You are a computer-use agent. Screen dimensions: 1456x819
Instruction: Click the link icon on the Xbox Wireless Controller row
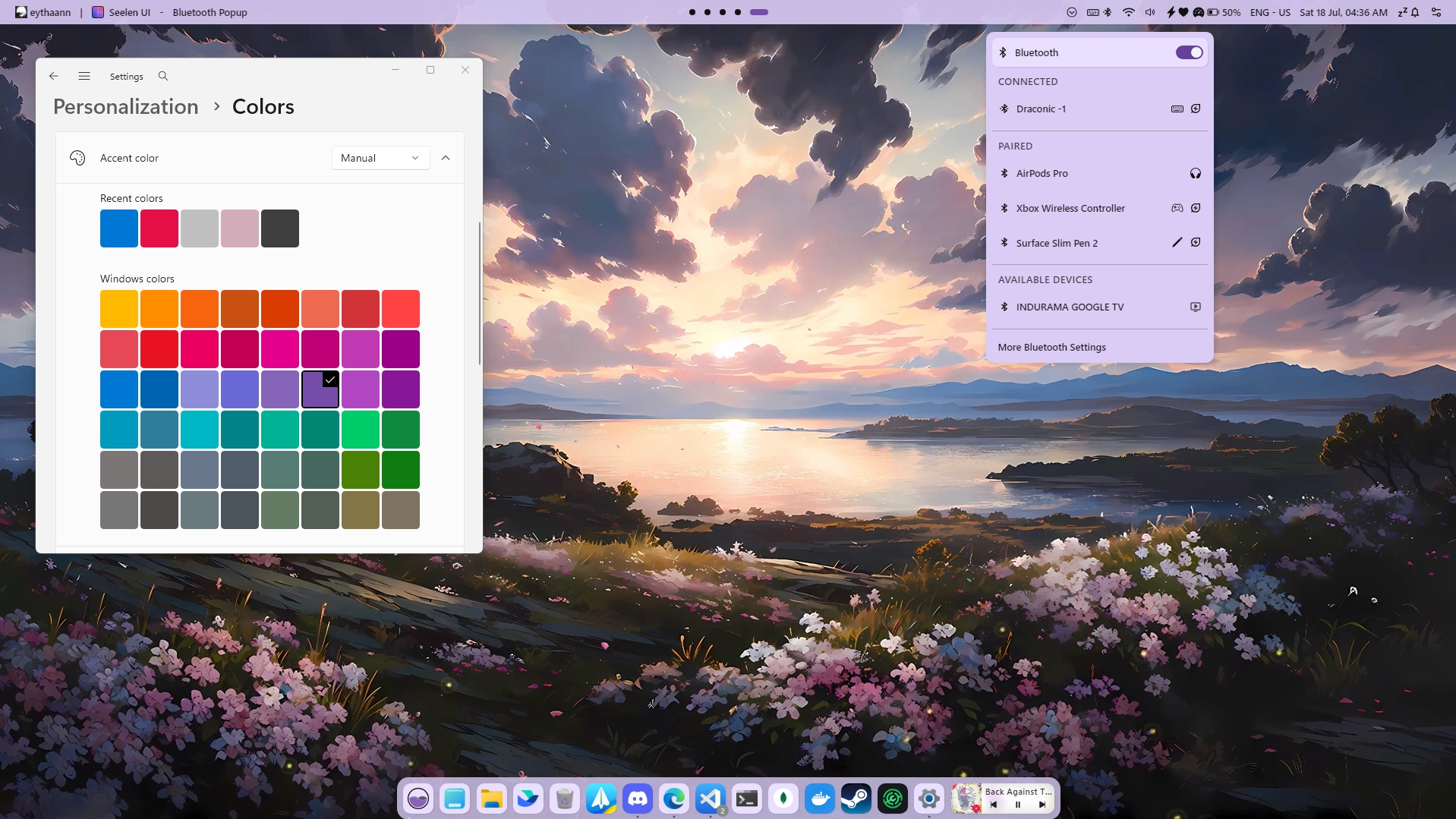(x=1196, y=208)
